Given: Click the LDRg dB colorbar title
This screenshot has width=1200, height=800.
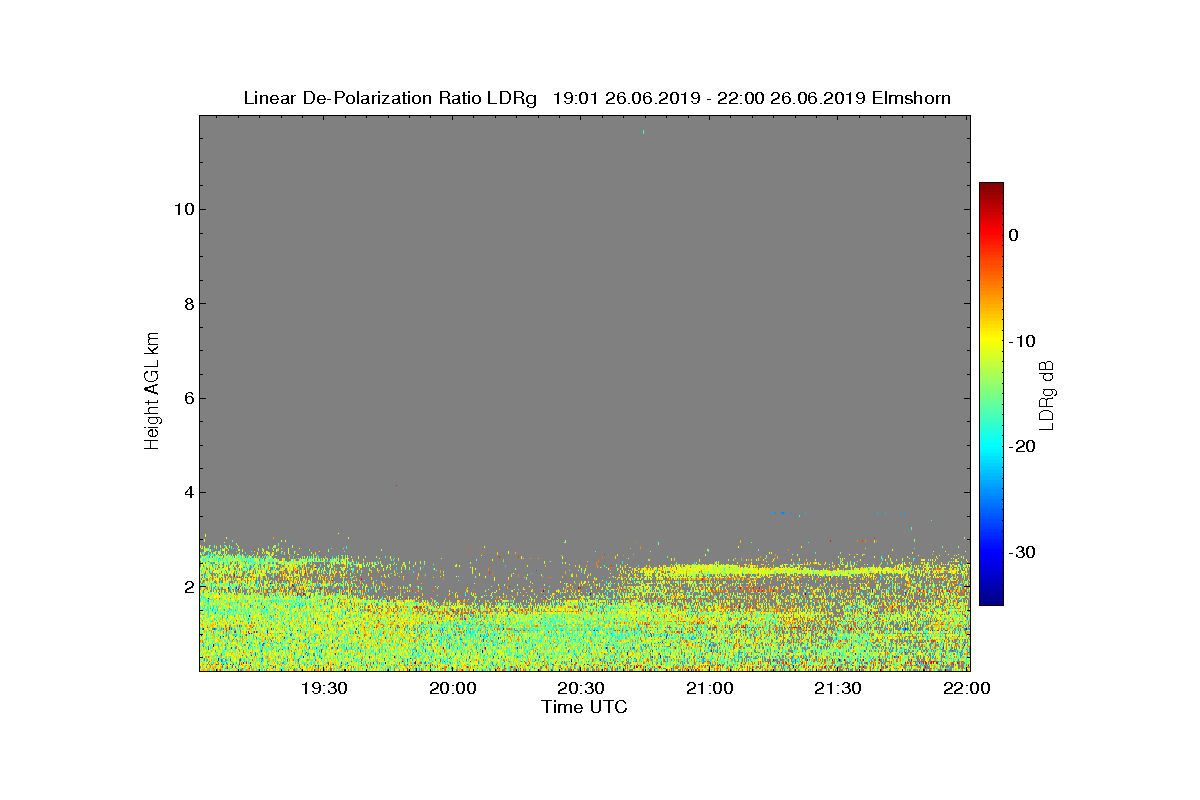Looking at the screenshot, I should [1047, 394].
